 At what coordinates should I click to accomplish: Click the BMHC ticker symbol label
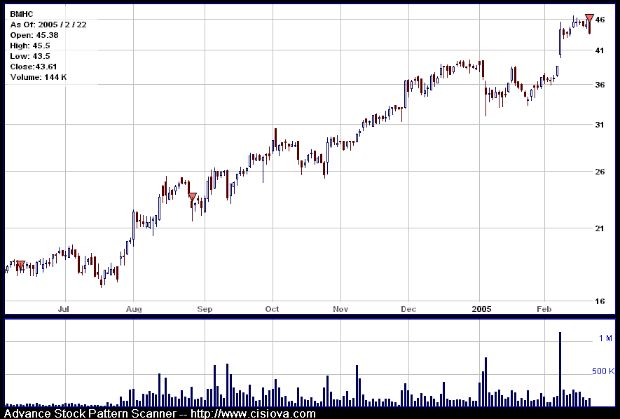pos(21,14)
